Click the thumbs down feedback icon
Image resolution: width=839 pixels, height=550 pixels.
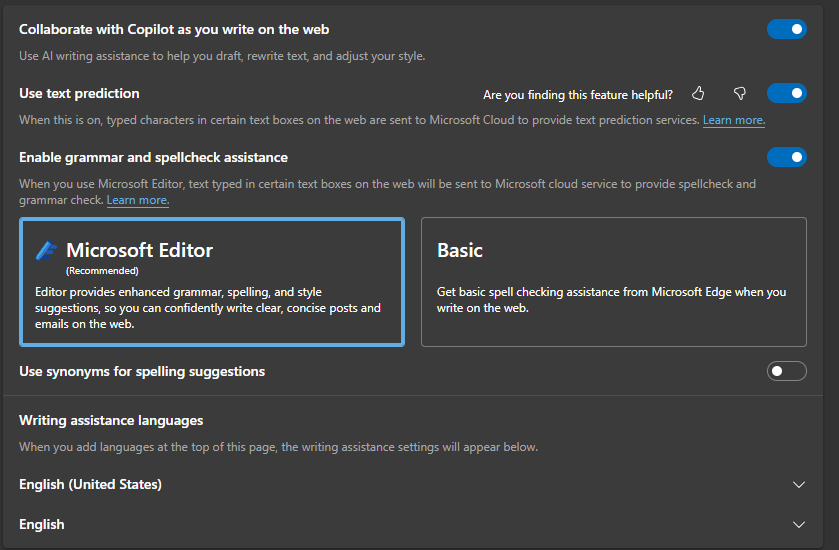coord(739,94)
